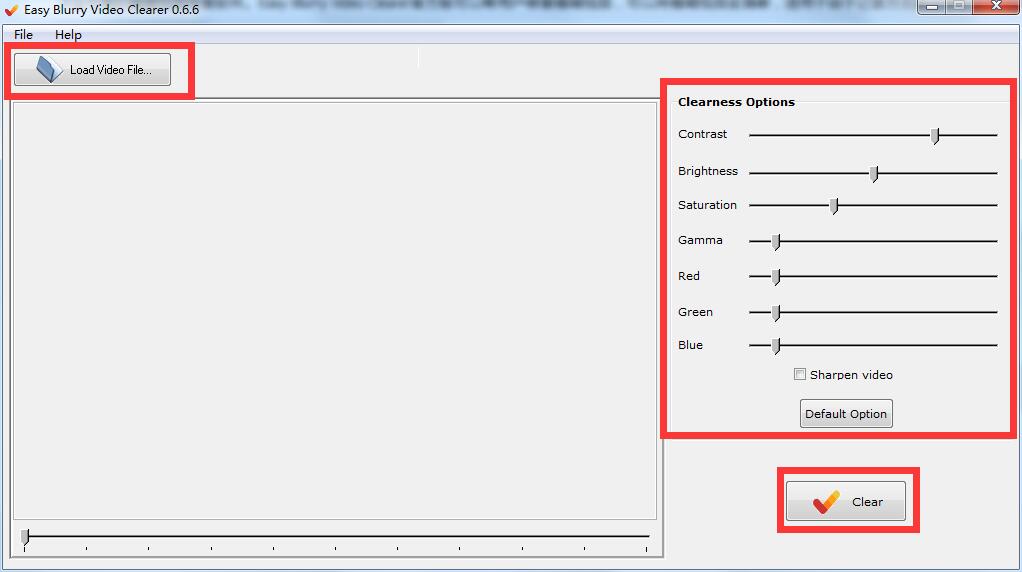Click the blue file icon on Load Video File

(48, 69)
